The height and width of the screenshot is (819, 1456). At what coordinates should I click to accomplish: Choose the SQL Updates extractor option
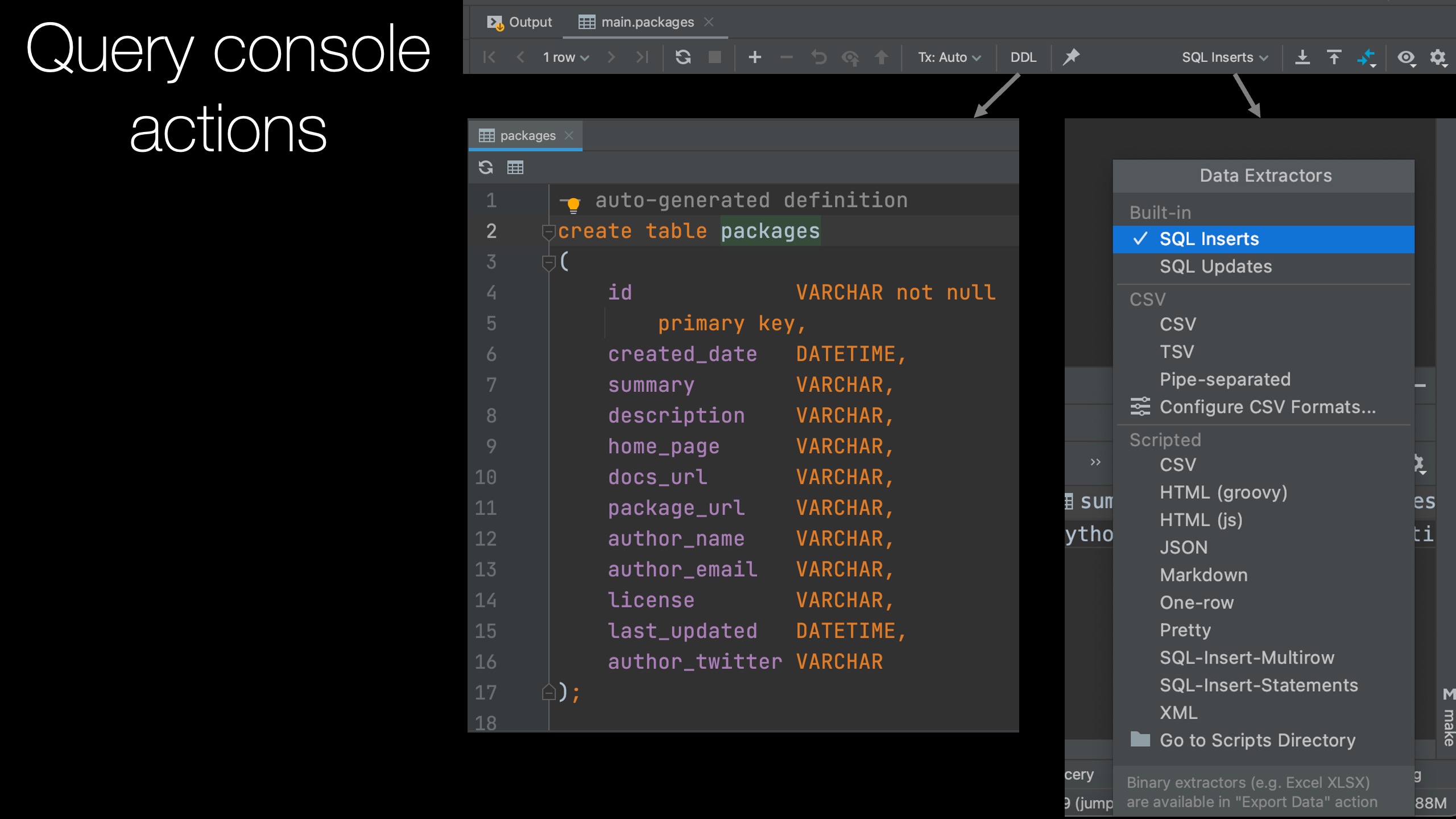(1215, 266)
